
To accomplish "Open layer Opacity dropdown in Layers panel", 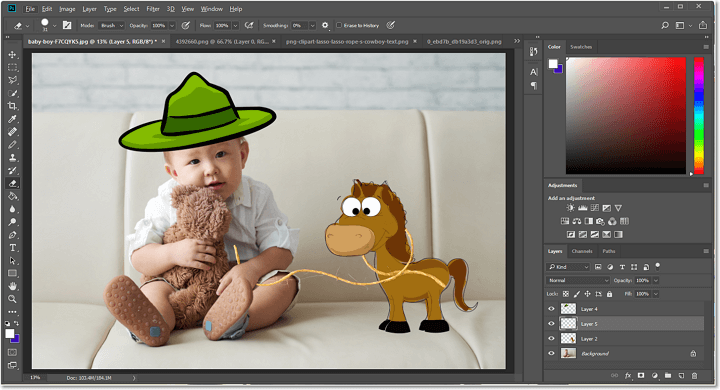I will (656, 280).
